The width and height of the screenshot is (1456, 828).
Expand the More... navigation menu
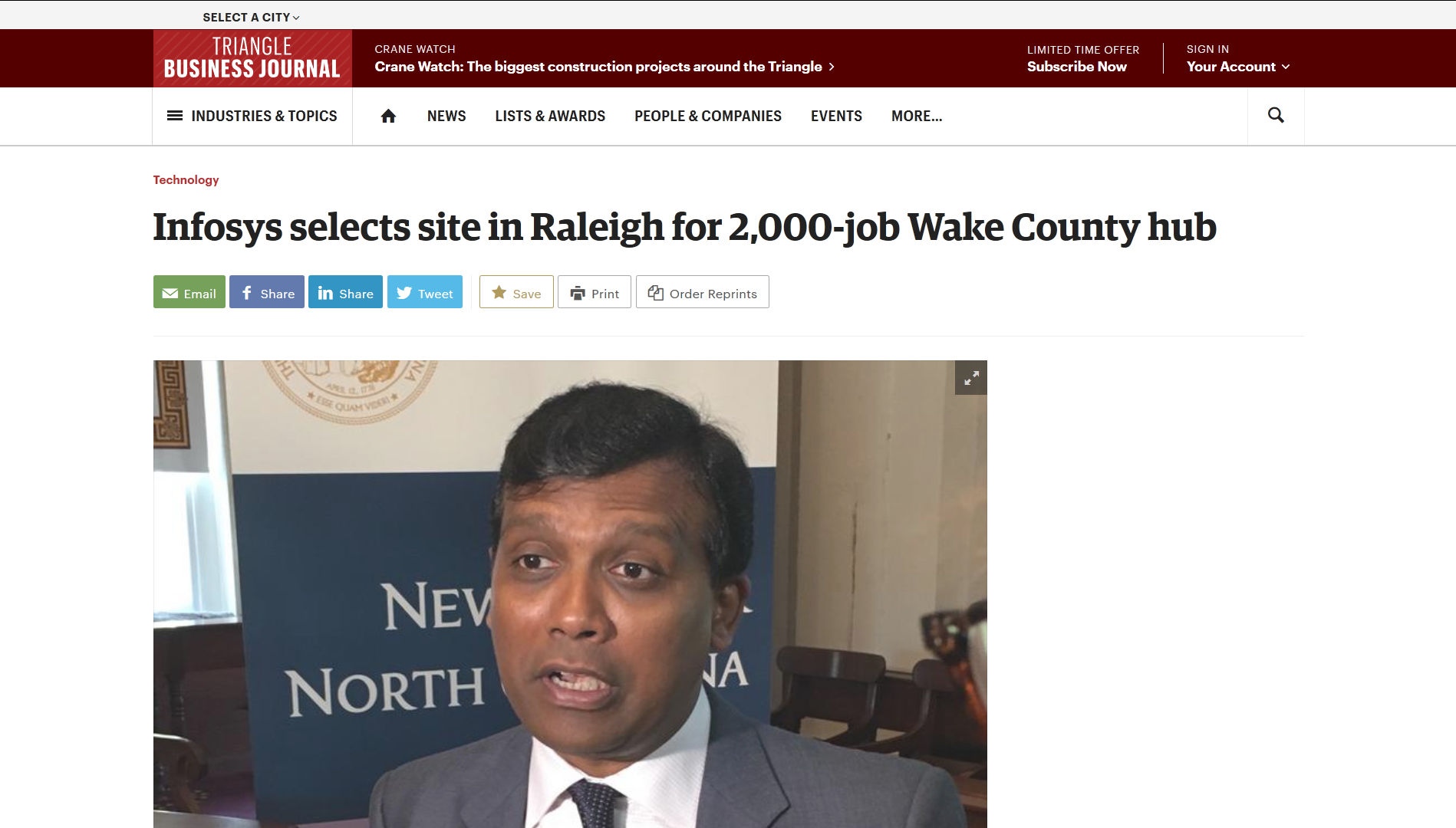pos(917,116)
